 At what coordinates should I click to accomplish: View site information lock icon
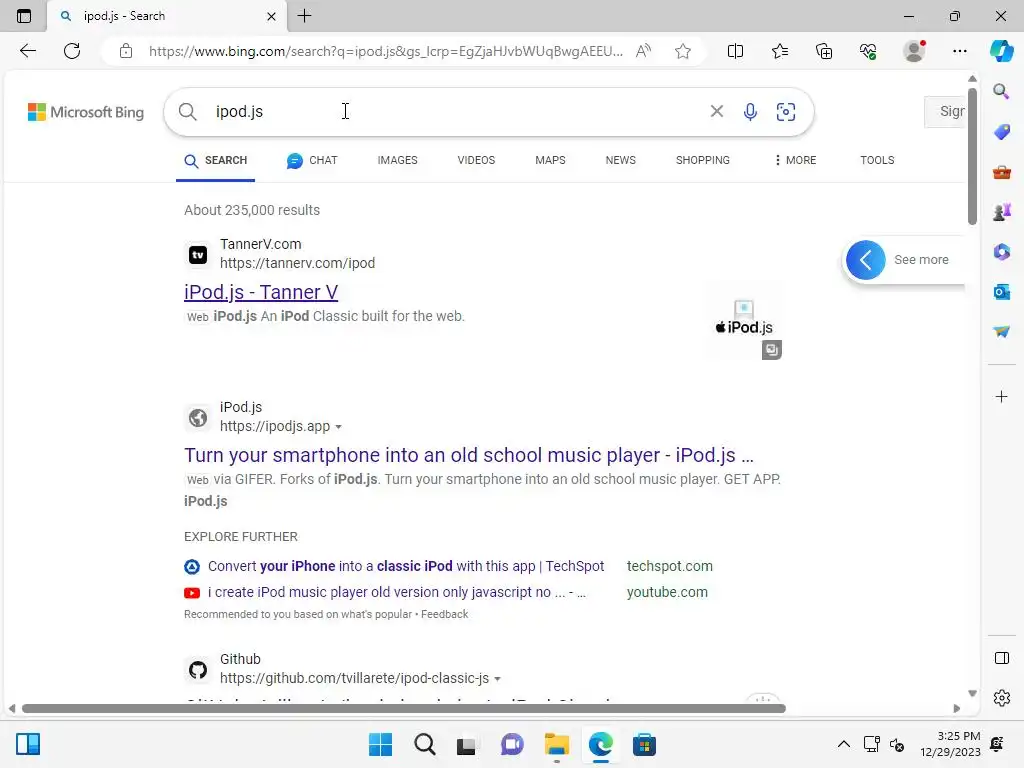click(x=126, y=51)
